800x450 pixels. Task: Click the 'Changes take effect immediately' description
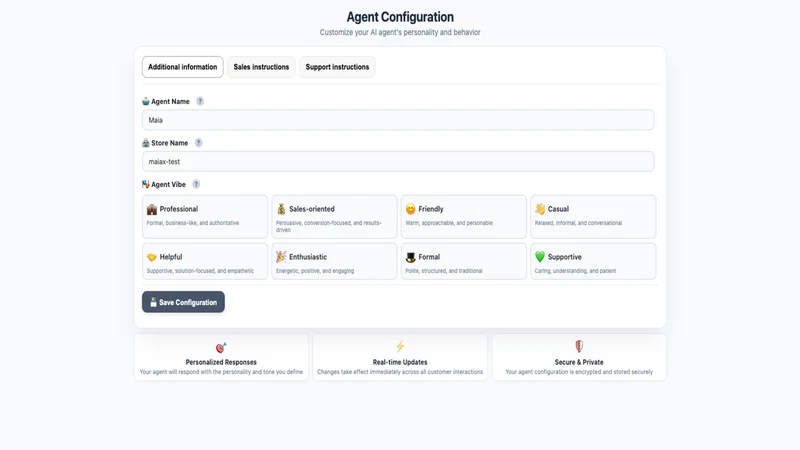click(400, 372)
